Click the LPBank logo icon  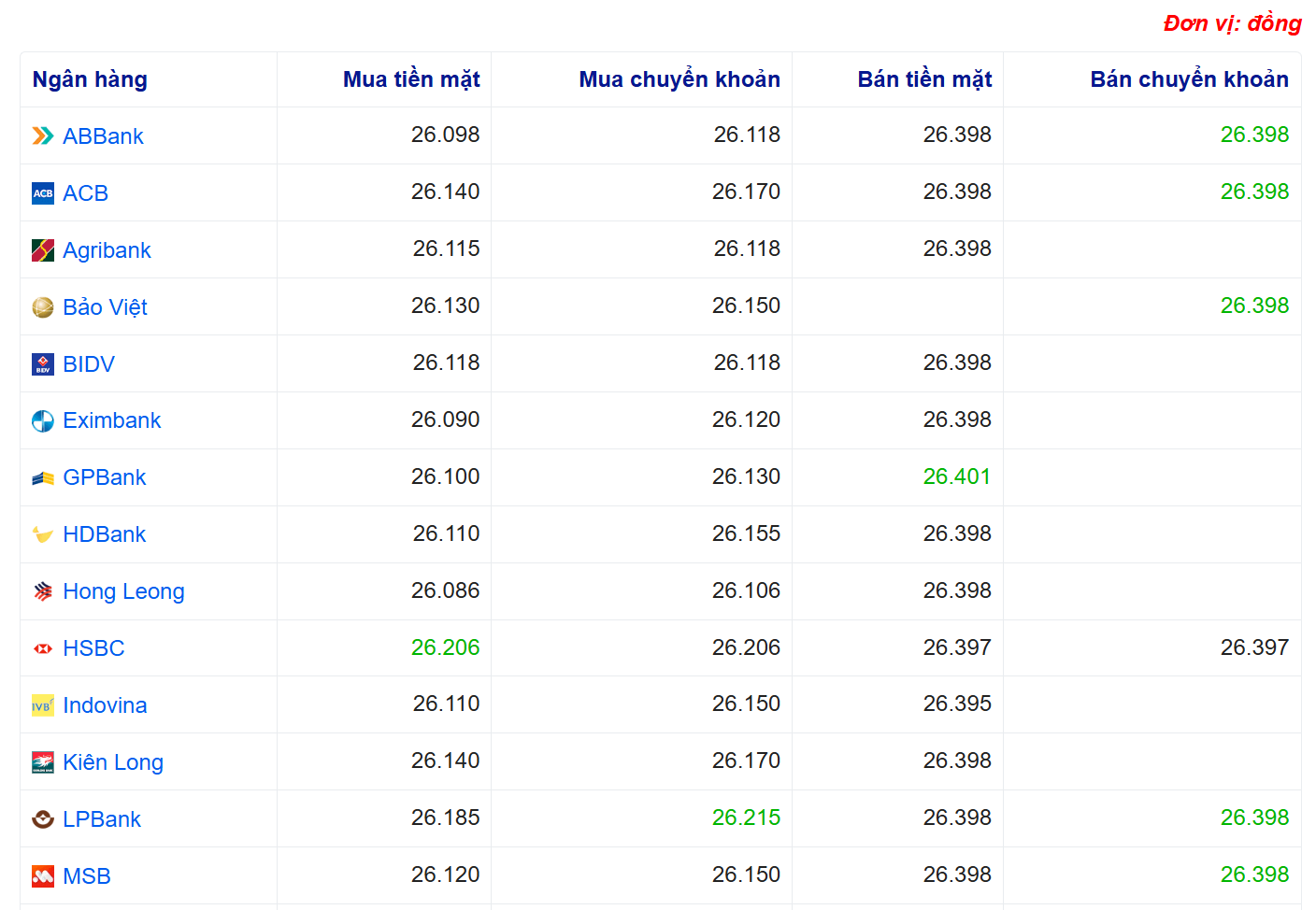(x=43, y=819)
